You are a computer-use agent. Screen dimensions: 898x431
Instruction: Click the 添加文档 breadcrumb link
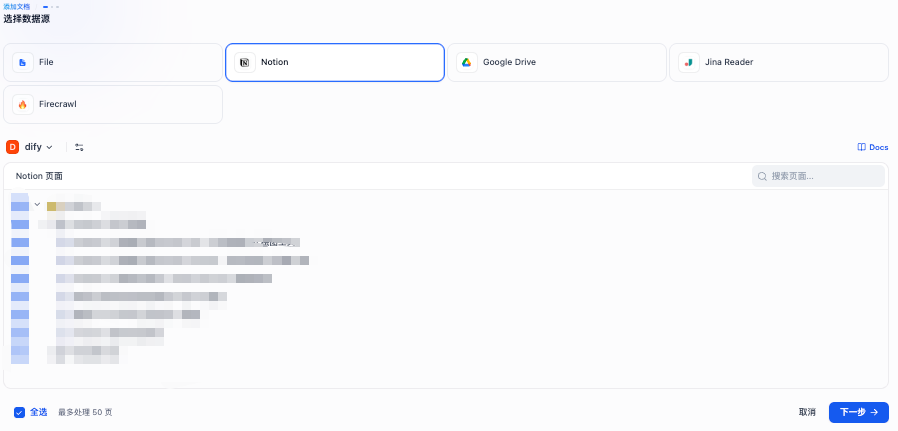coord(17,6)
